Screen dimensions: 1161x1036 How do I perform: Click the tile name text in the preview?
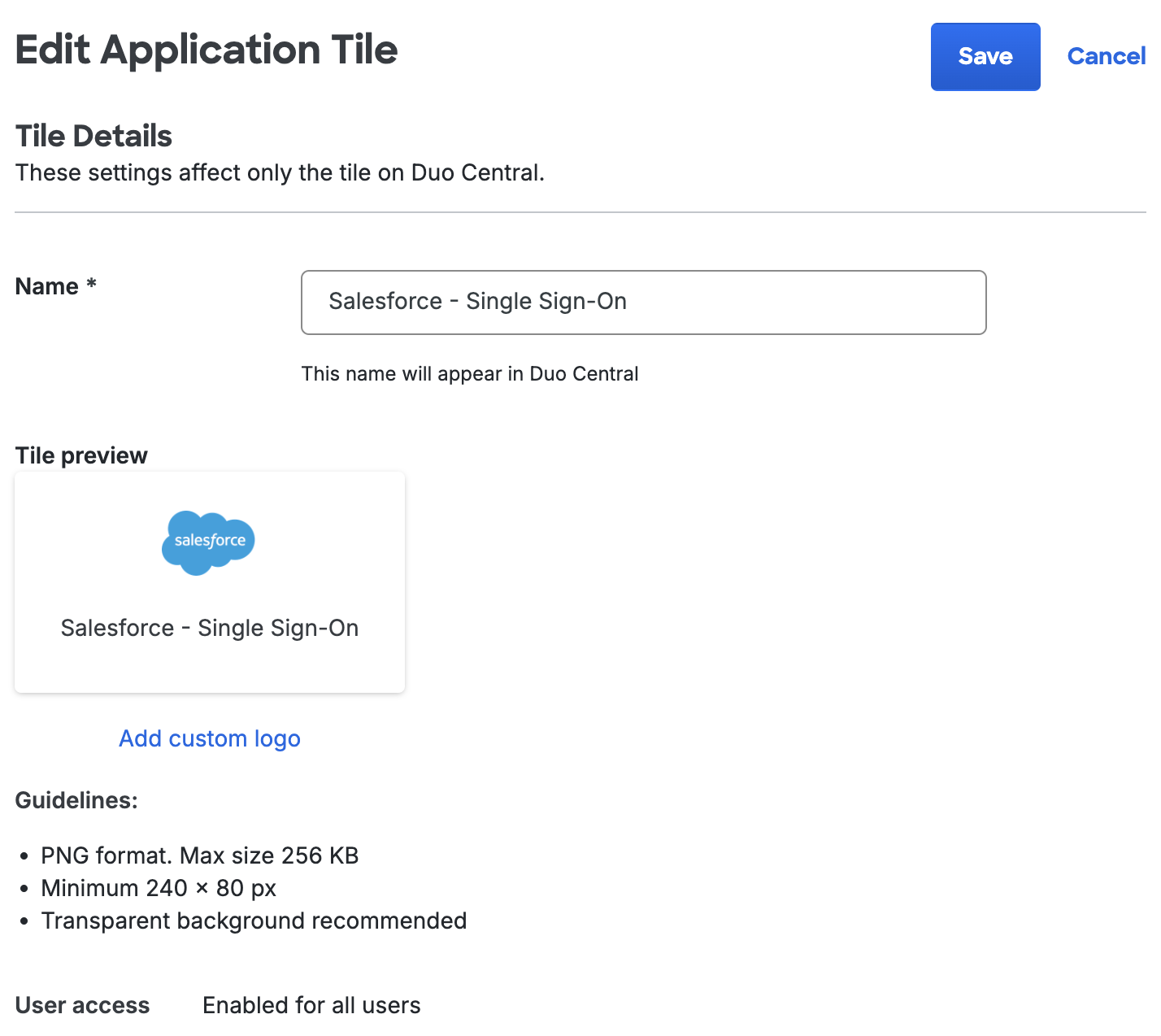tap(209, 627)
